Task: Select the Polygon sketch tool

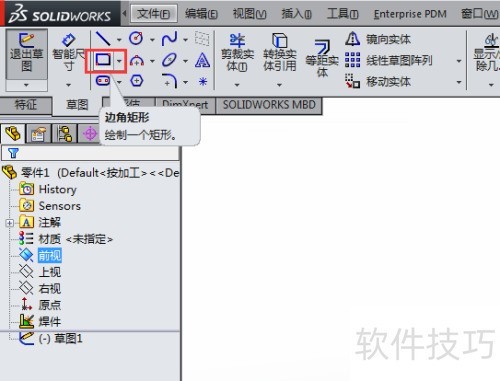Action: tap(136, 81)
